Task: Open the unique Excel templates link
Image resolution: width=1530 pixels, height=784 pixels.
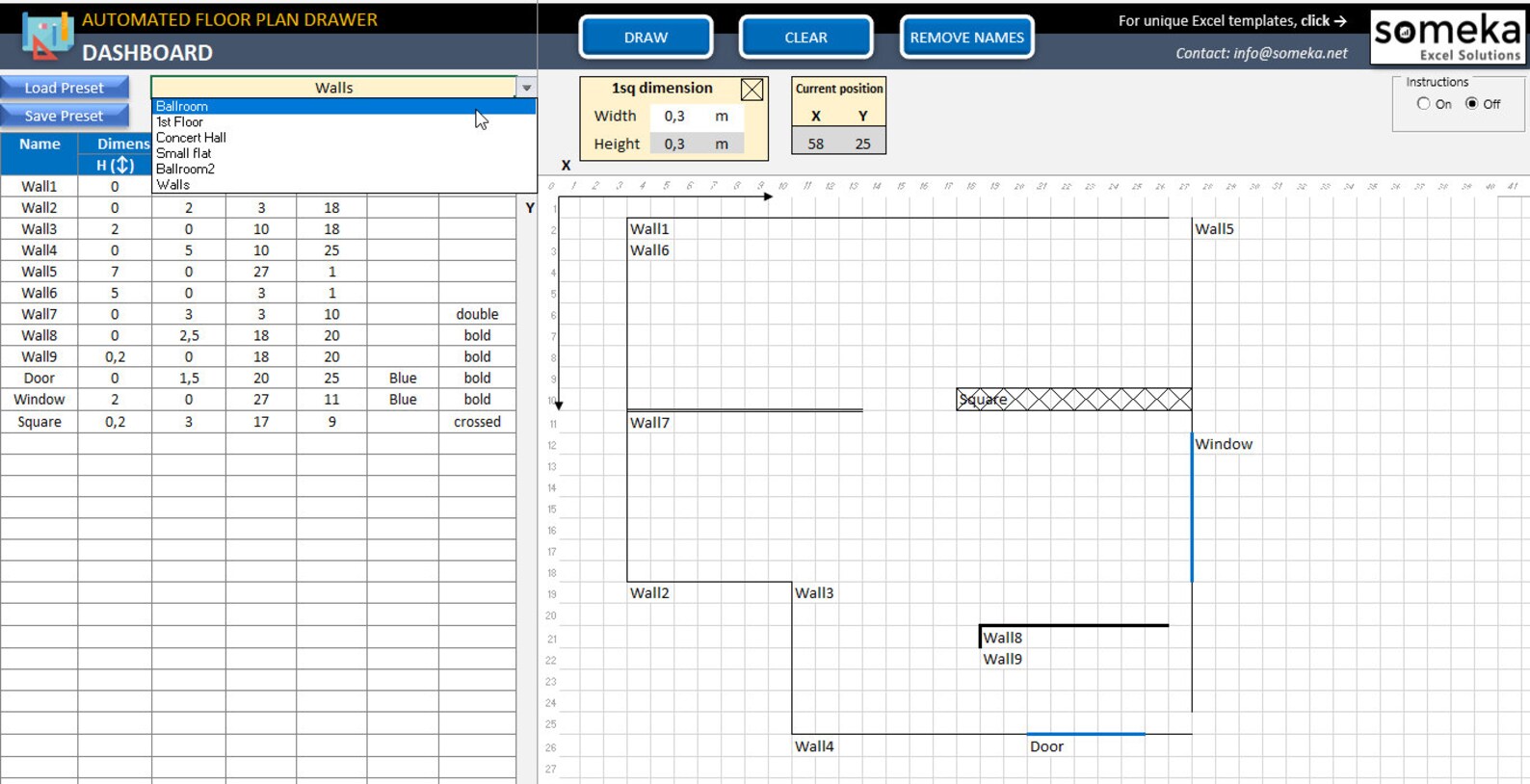Action: coord(1232,20)
